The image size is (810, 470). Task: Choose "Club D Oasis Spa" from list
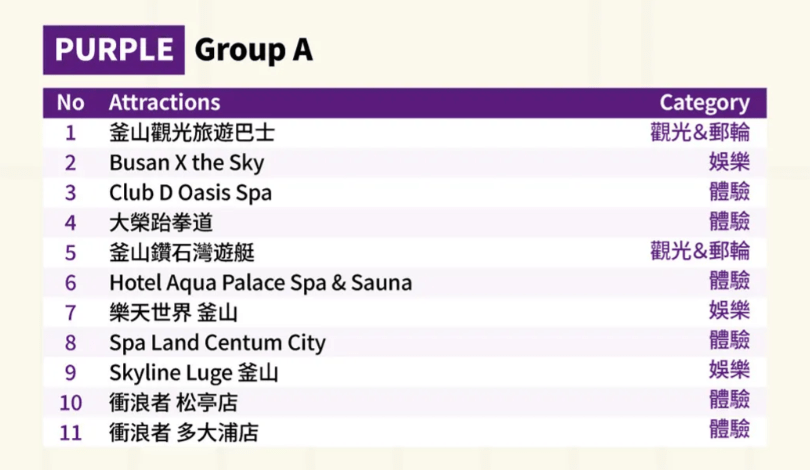(190, 193)
